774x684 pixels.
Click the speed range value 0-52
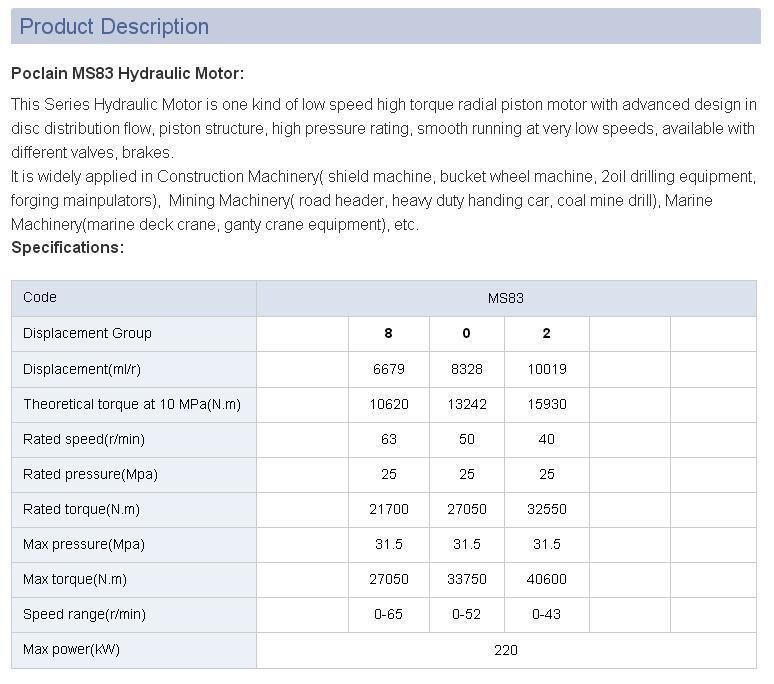pyautogui.click(x=466, y=614)
